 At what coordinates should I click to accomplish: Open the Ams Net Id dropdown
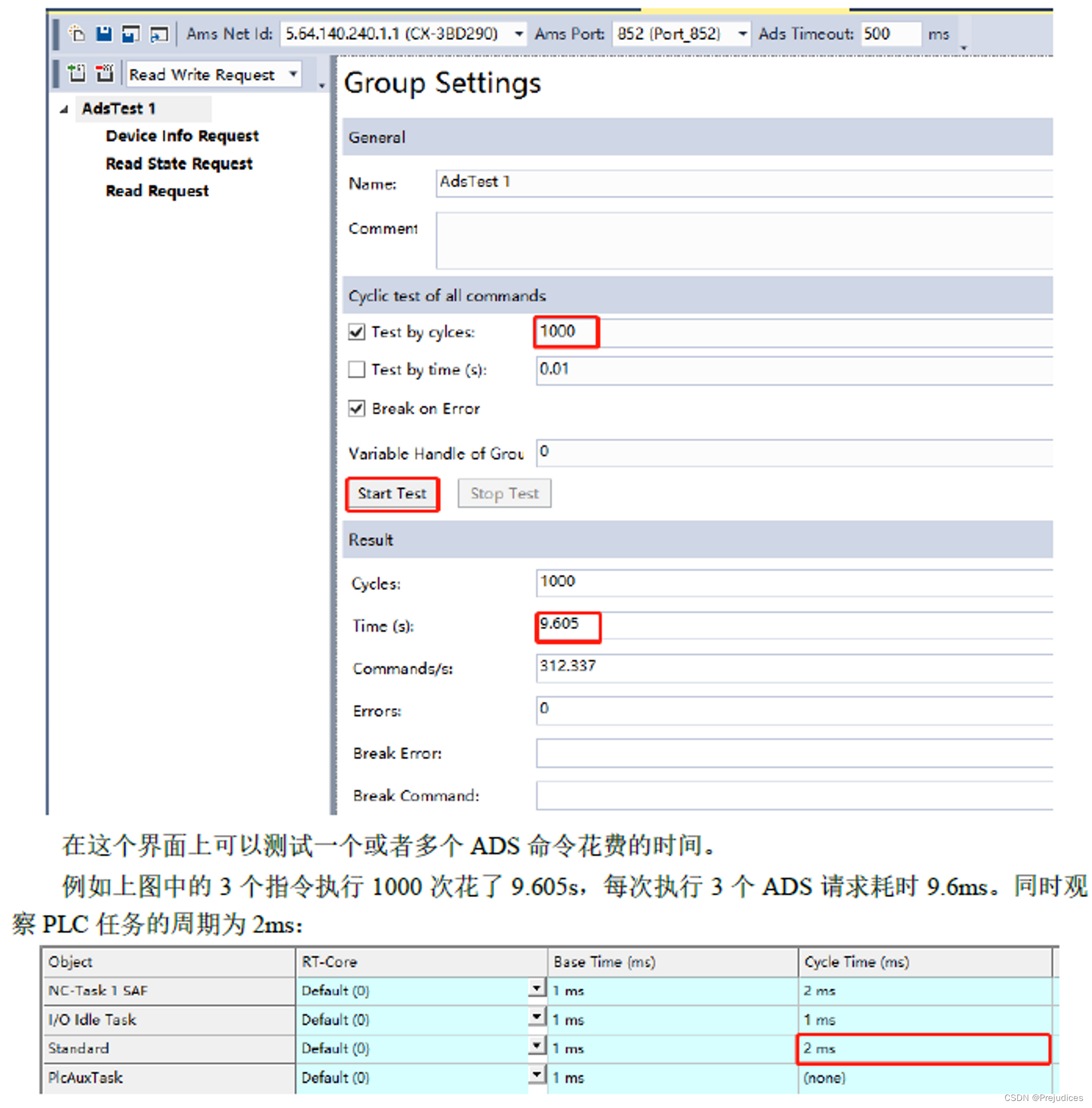[x=519, y=33]
